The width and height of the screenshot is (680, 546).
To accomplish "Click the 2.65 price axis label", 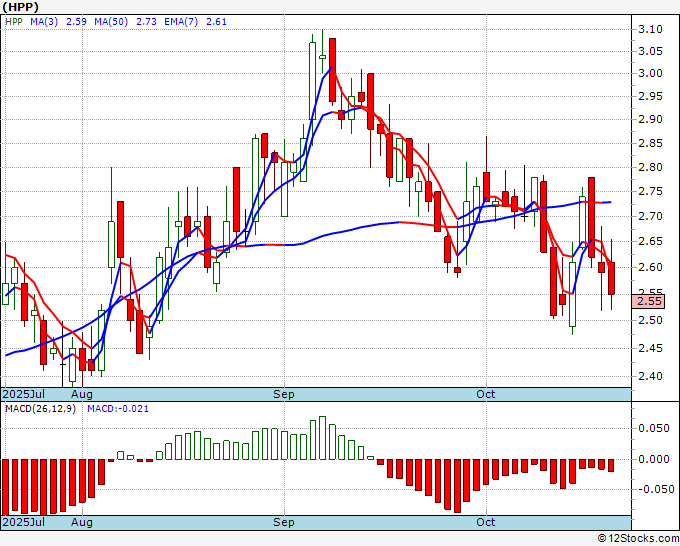I will tap(651, 242).
